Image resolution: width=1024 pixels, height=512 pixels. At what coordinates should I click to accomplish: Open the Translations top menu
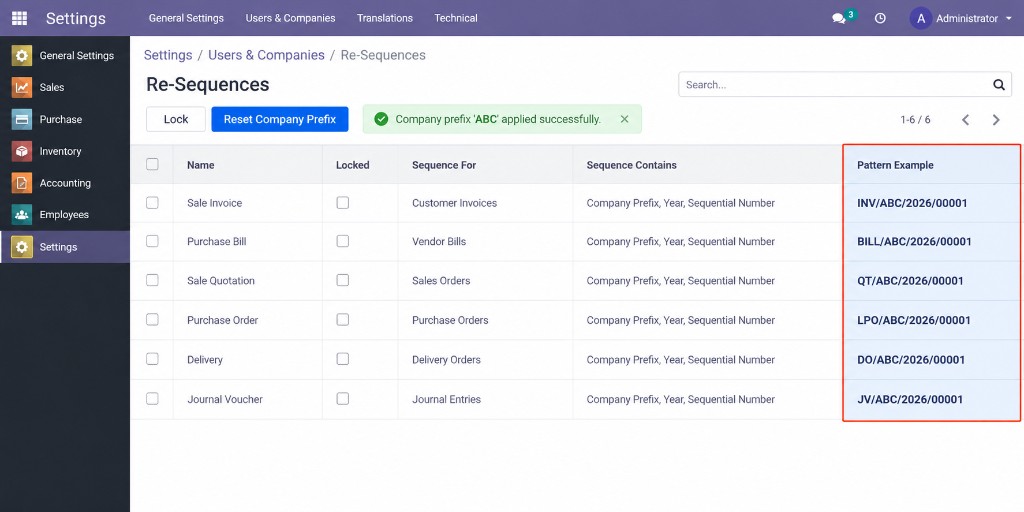click(x=385, y=18)
